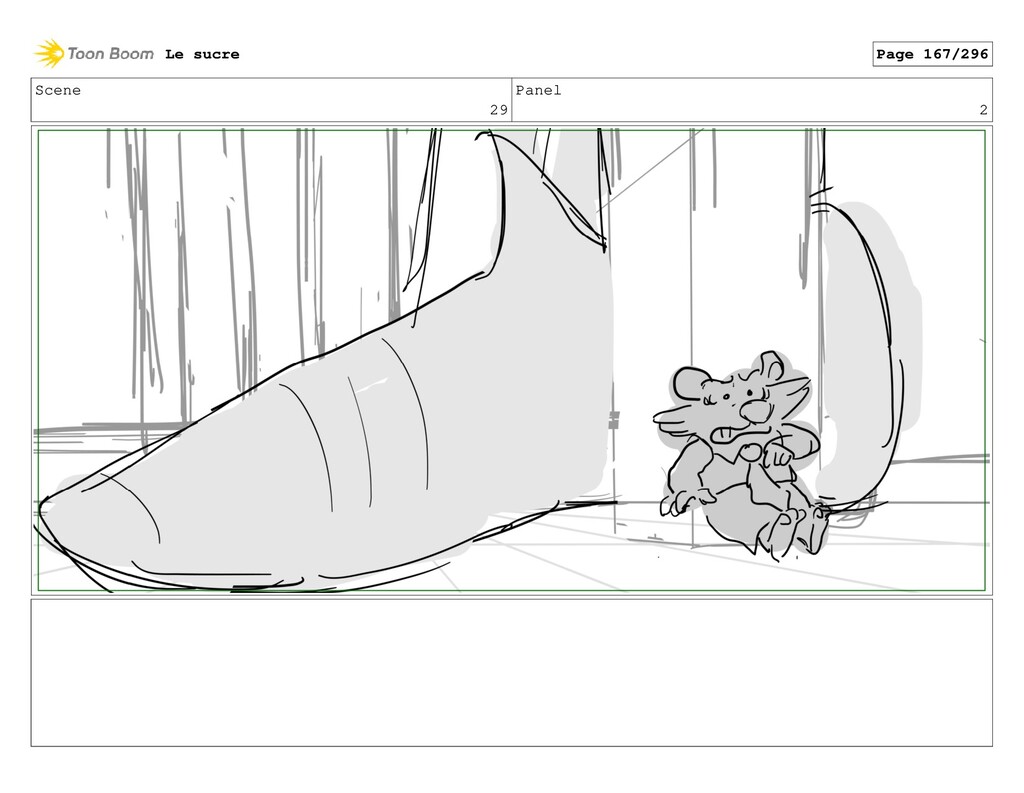1024x793 pixels.
Task: Select the 'Le sucre' project title
Action: (x=202, y=54)
